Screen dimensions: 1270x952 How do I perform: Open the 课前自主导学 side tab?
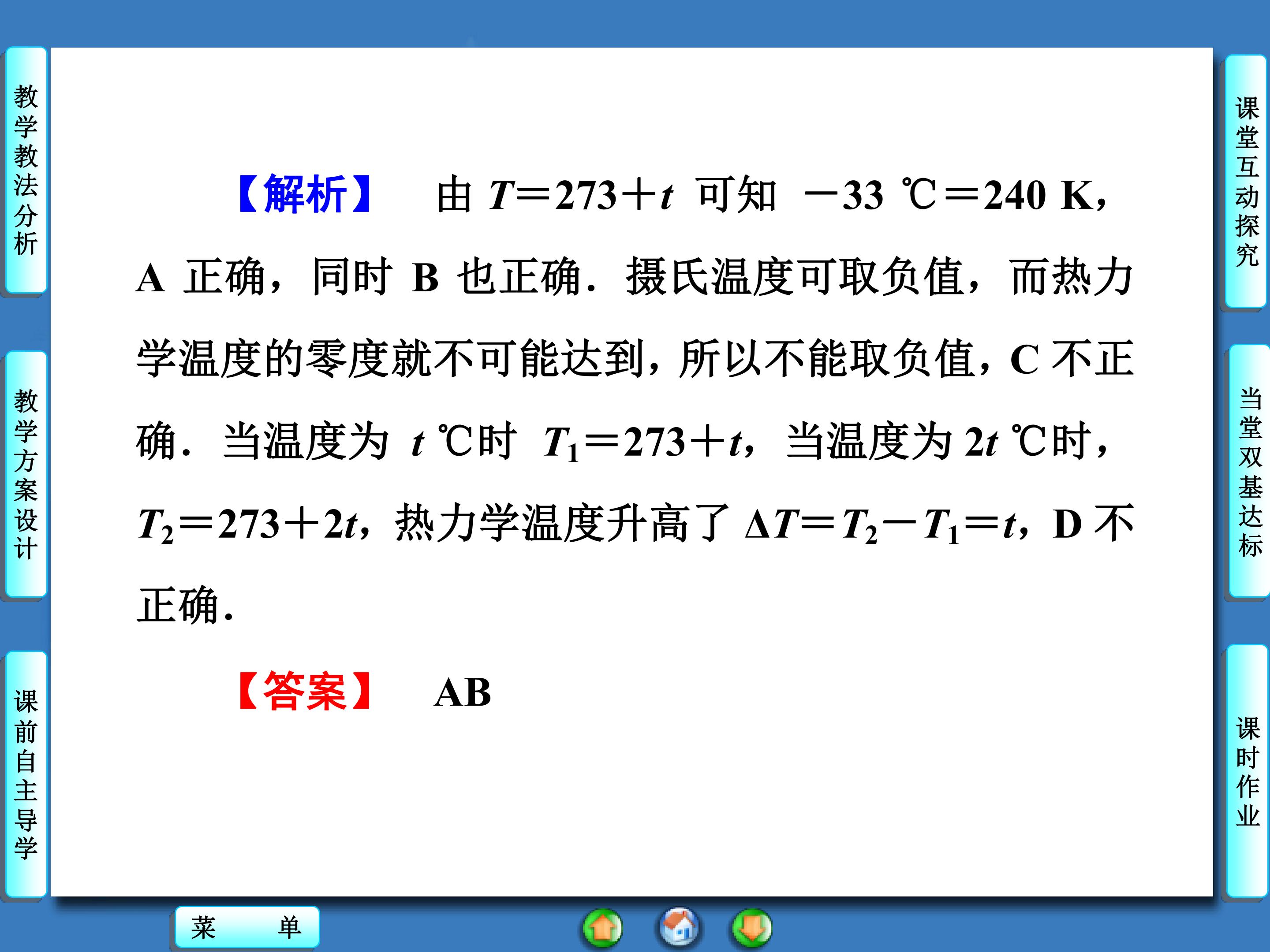coord(26,774)
